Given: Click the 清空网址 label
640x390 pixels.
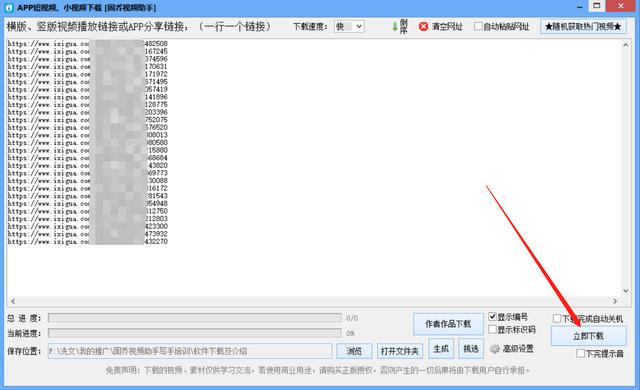Looking at the screenshot, I should [x=447, y=27].
